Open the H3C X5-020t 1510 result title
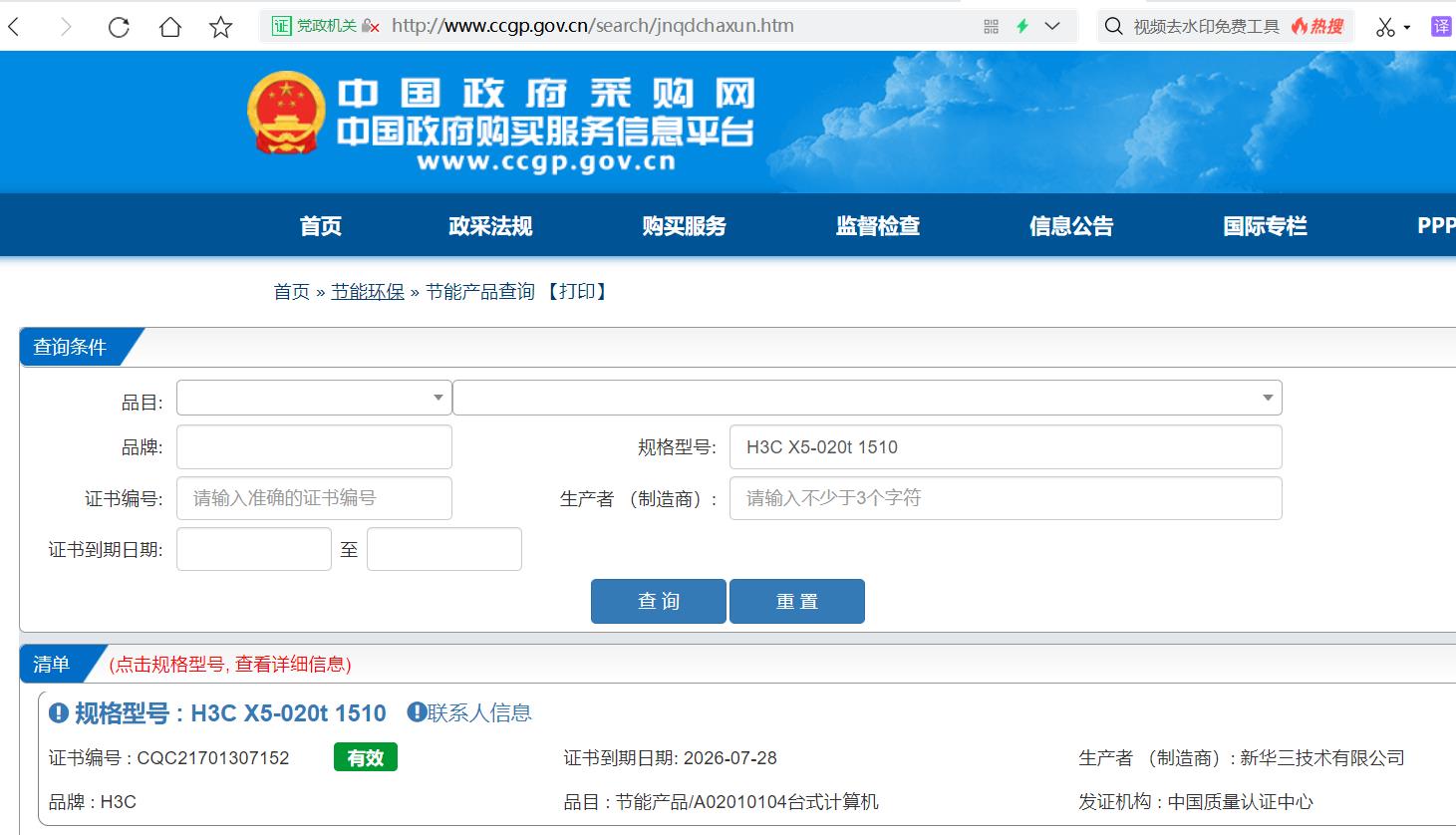This screenshot has height=835, width=1456. pos(230,713)
